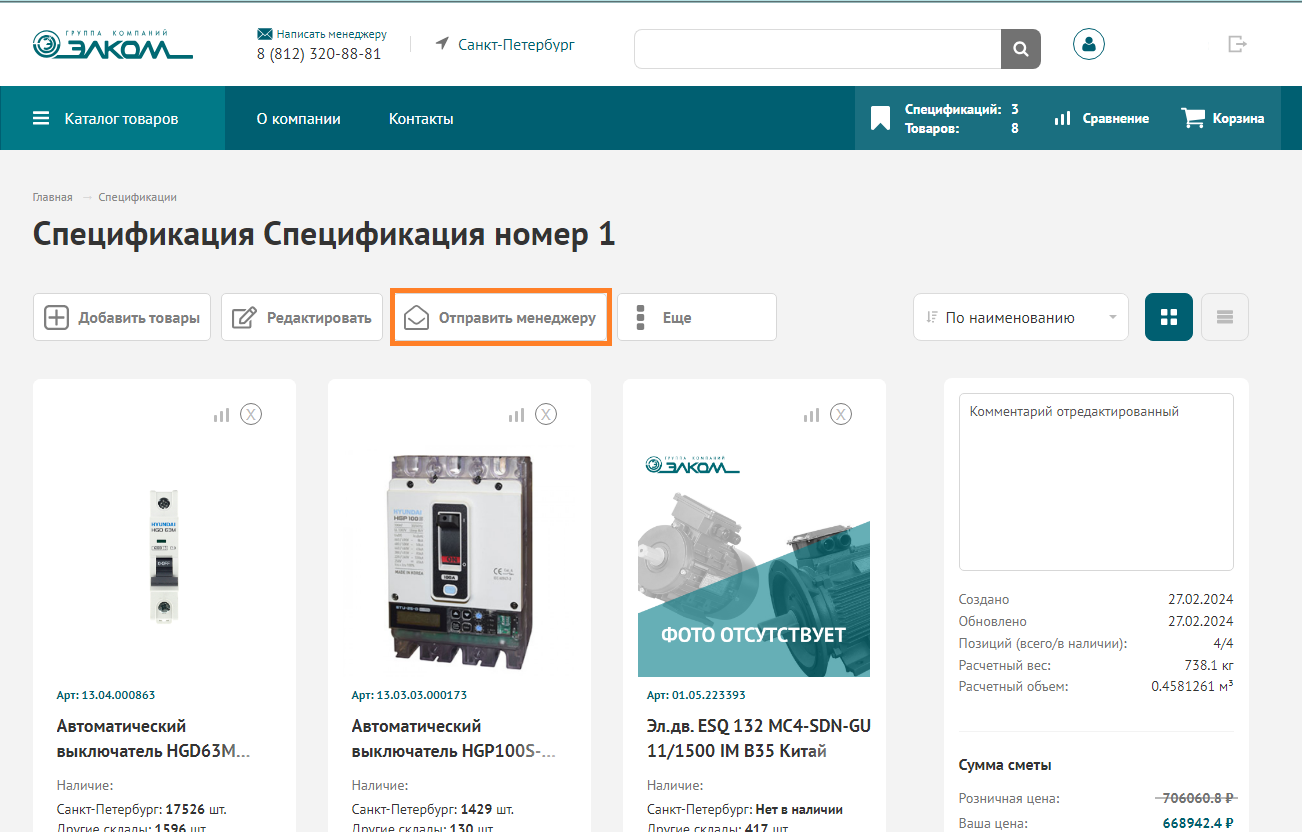This screenshot has width=1302, height=832.
Task: Remove the HGD63M circuit breaker from specification
Action: (x=251, y=414)
